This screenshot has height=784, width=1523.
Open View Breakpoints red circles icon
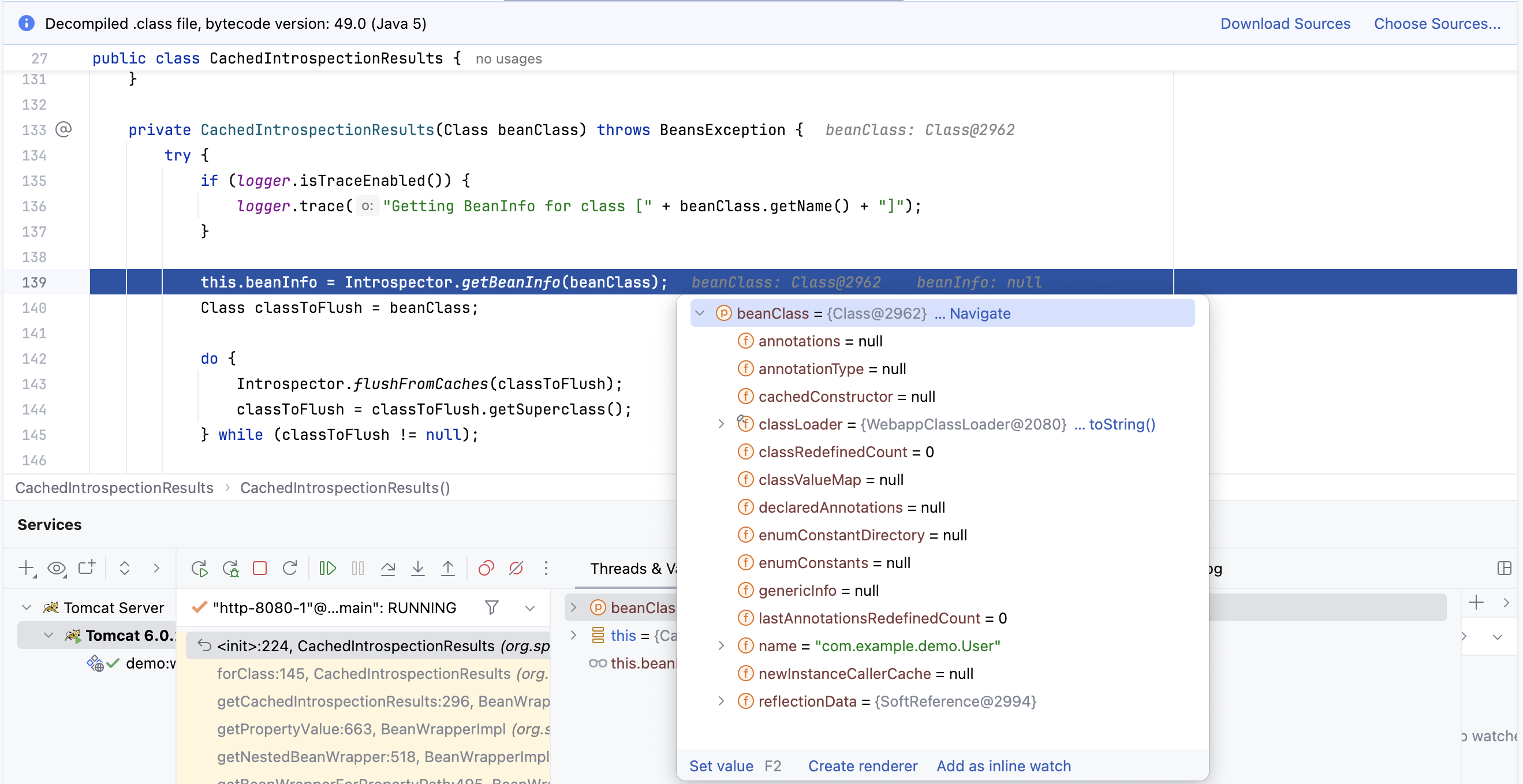coord(486,568)
